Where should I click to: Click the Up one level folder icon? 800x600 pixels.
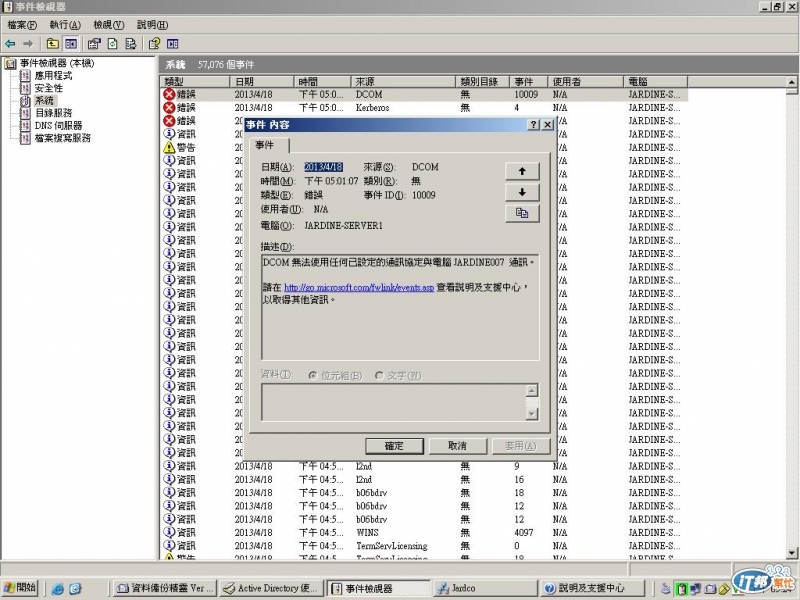53,44
